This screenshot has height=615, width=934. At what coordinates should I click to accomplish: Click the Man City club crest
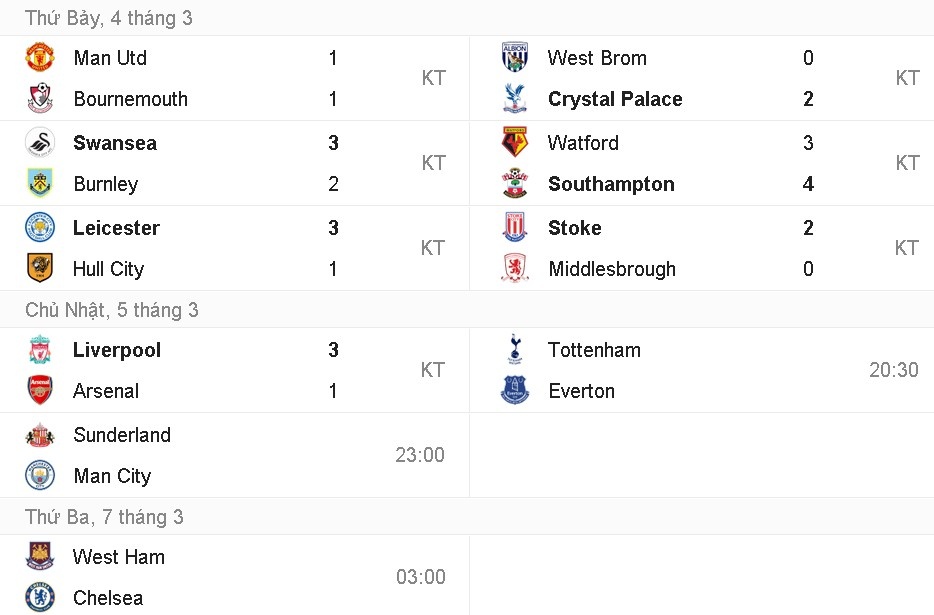(40, 476)
